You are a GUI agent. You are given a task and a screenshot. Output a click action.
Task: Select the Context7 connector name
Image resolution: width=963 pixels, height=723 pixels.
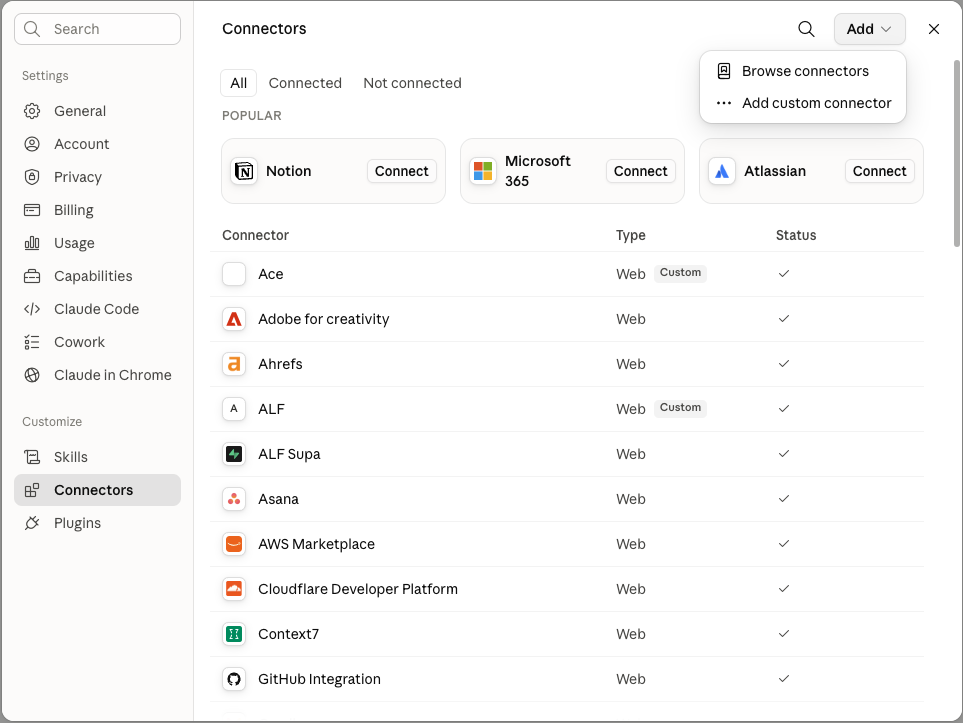289,635
